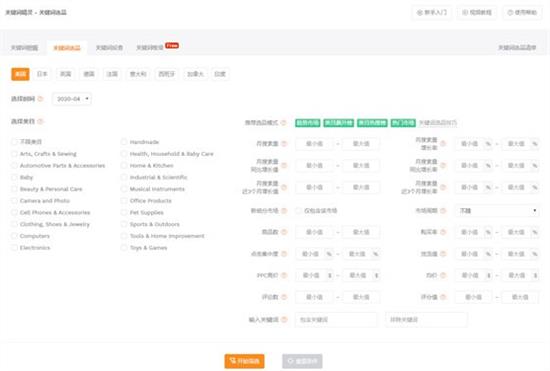This screenshot has height=371, width=550.
Task: Focus the PPC竞价 minimum value field
Action: 311,276
